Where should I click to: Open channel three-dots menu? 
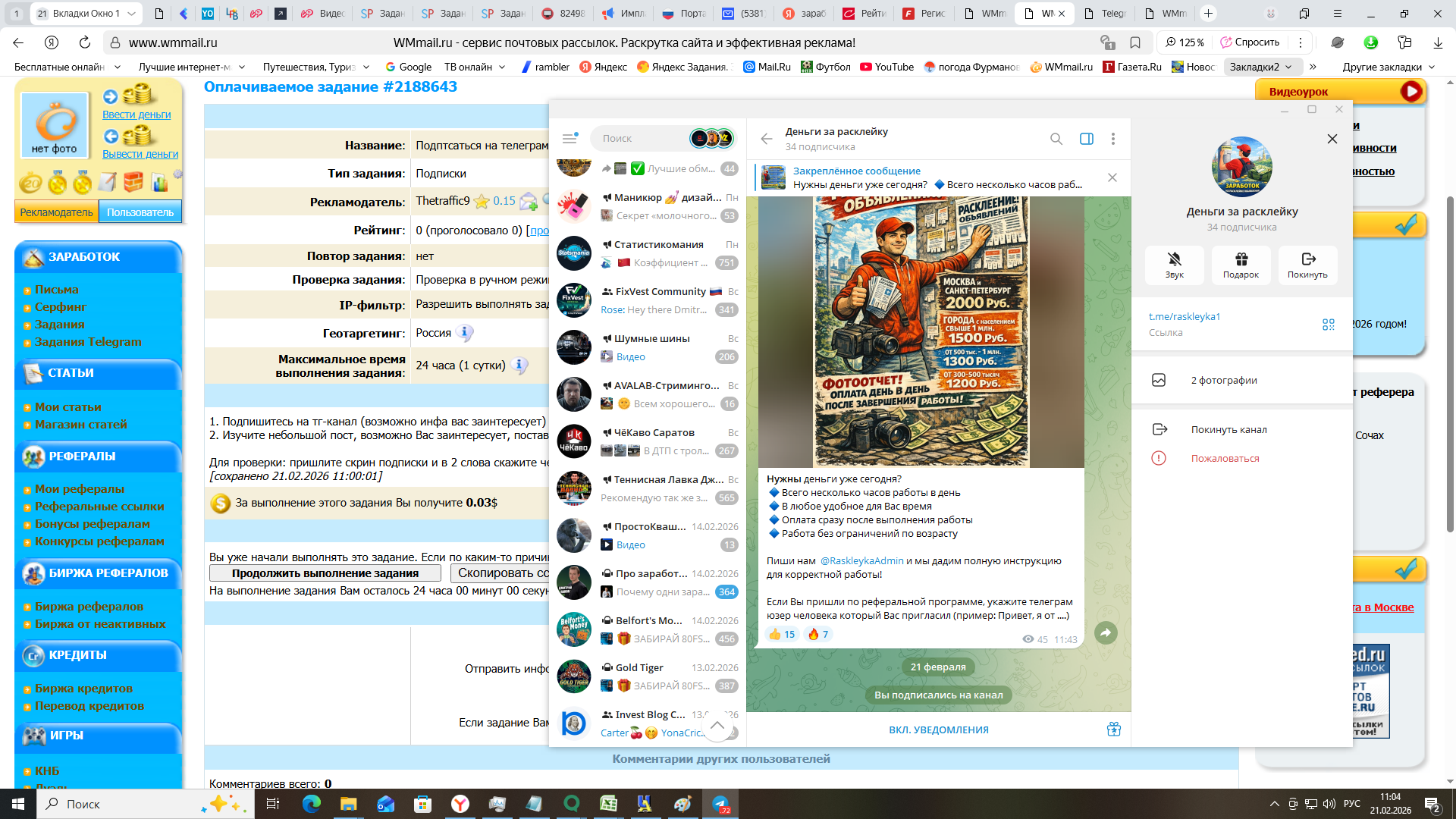tap(1112, 139)
